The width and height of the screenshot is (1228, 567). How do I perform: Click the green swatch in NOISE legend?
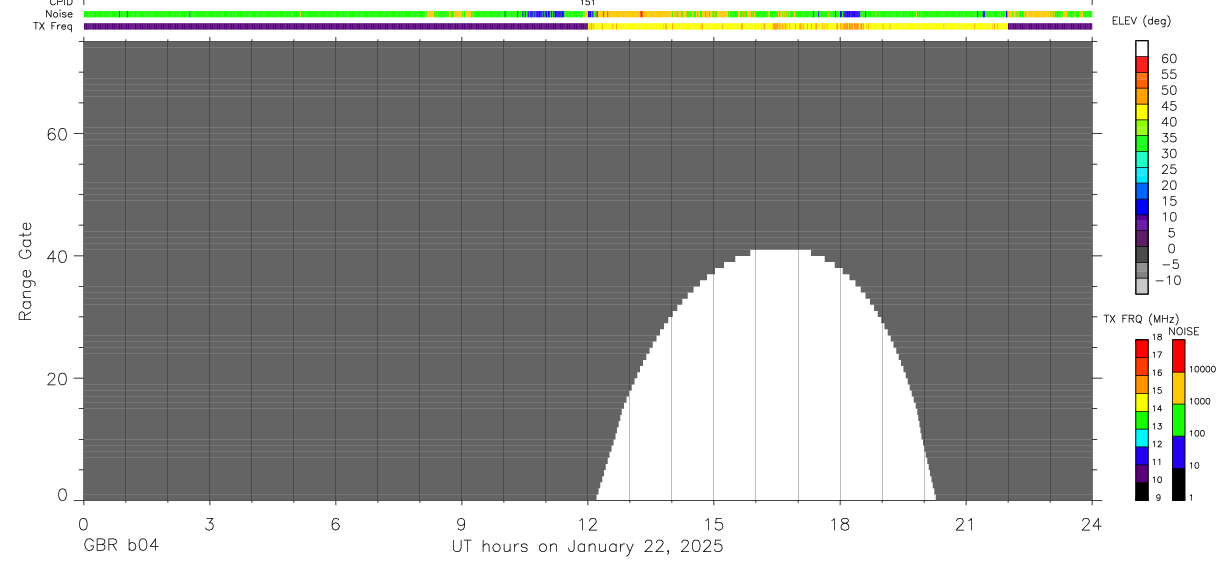coord(1178,420)
